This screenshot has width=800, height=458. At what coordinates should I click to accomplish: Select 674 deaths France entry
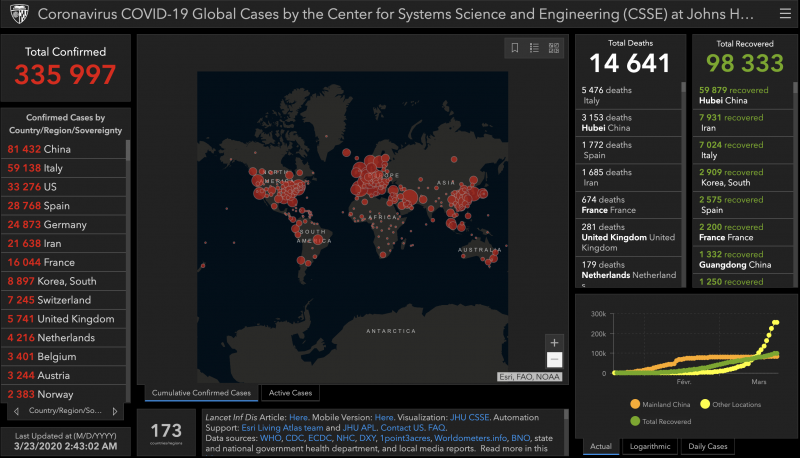tap(629, 205)
